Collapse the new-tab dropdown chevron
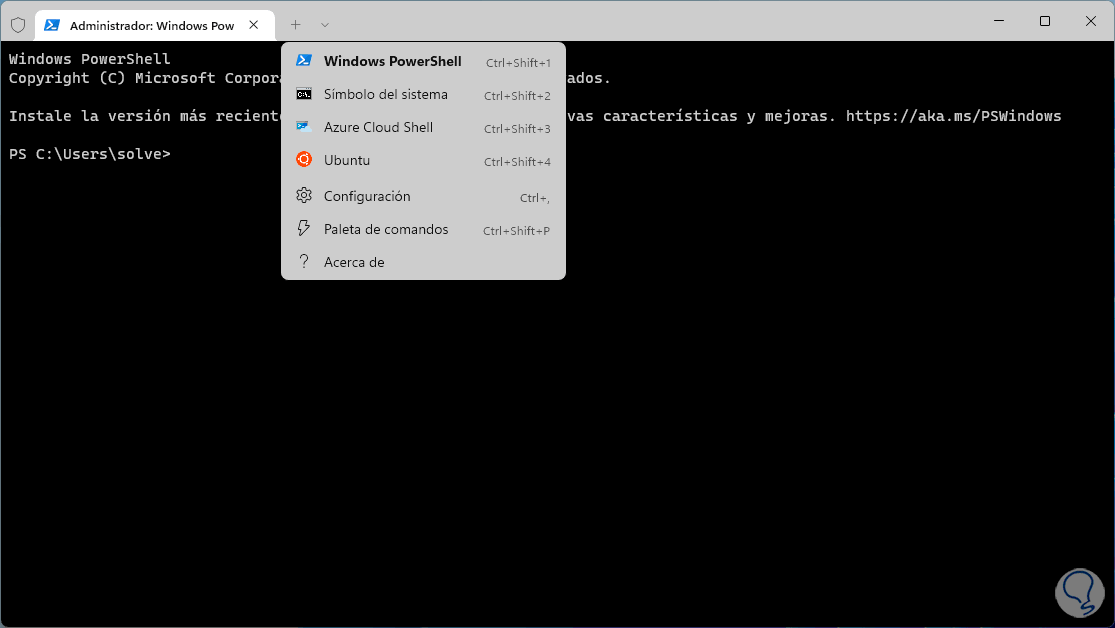Image resolution: width=1115 pixels, height=628 pixels. click(x=325, y=25)
